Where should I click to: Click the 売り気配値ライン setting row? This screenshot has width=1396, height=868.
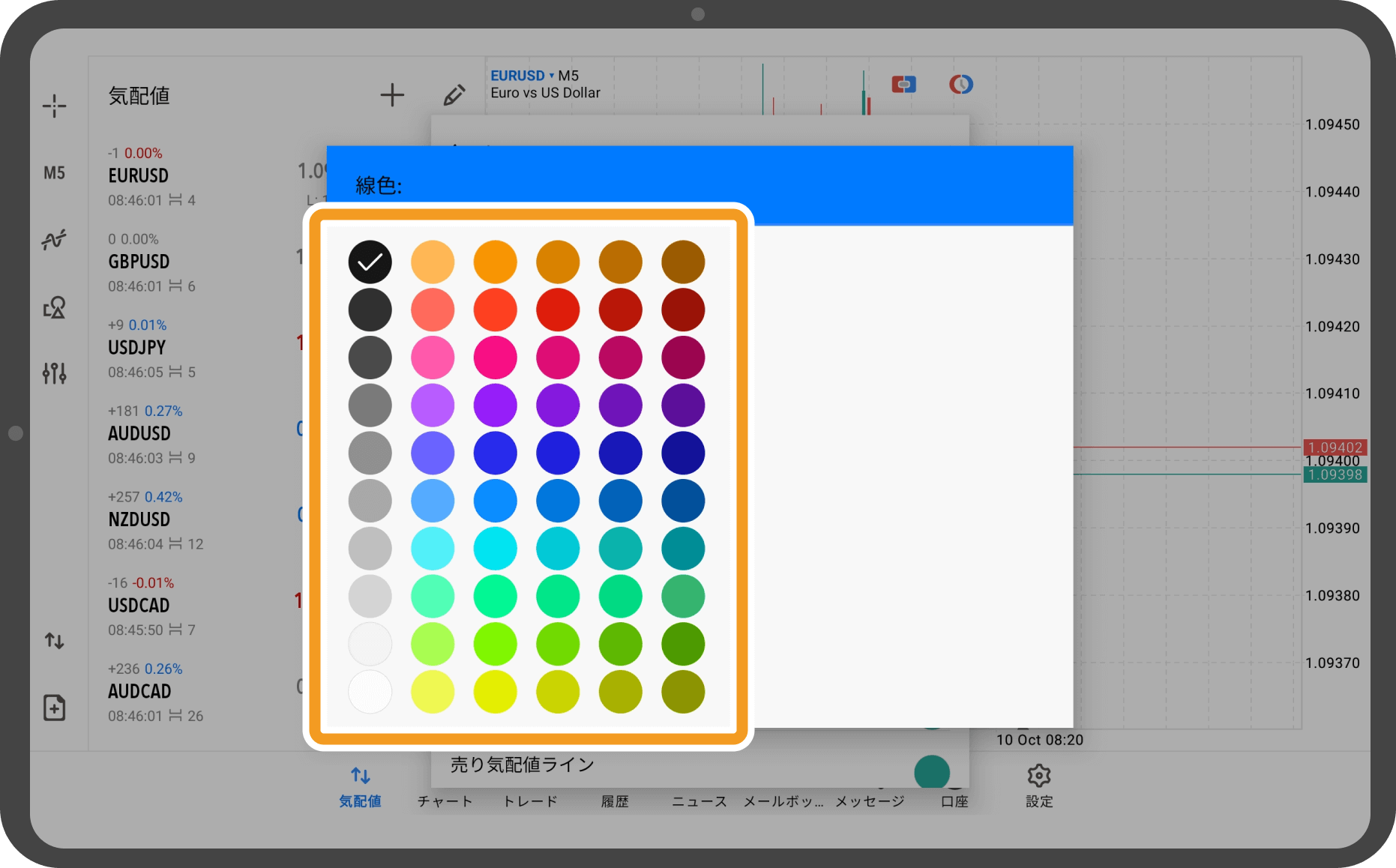[700, 766]
